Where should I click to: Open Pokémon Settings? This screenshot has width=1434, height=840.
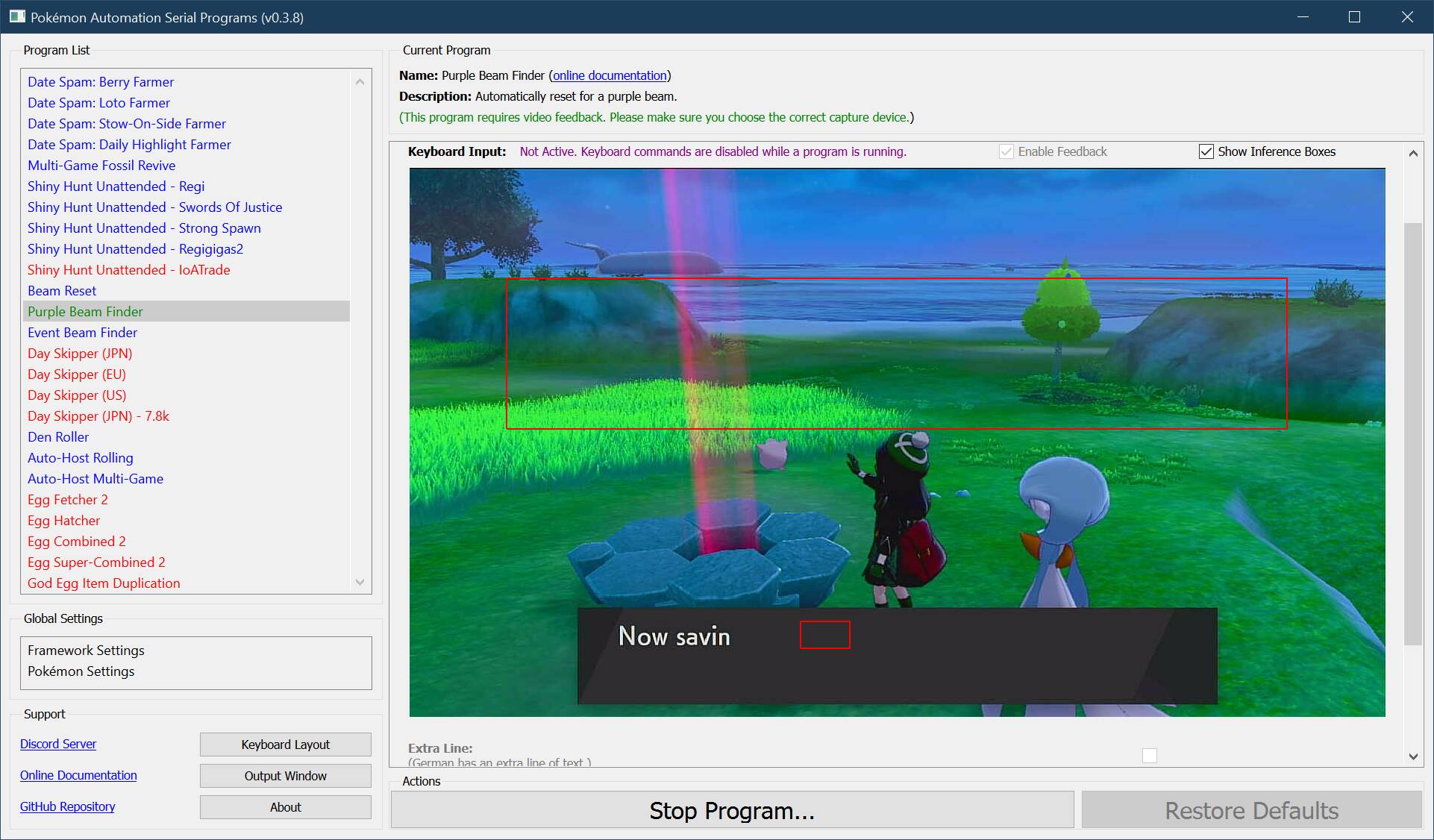[81, 671]
